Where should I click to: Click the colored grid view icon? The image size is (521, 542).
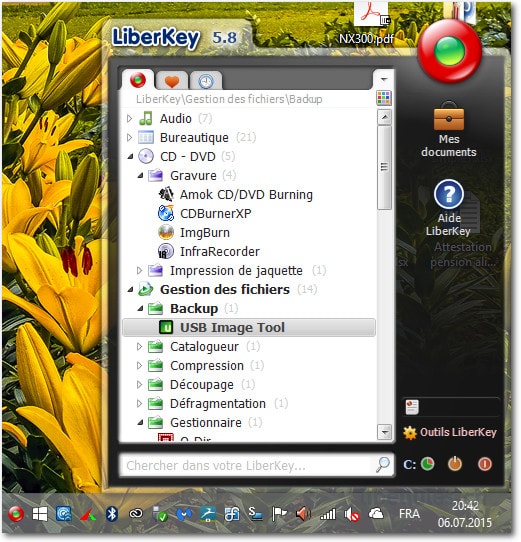384,98
